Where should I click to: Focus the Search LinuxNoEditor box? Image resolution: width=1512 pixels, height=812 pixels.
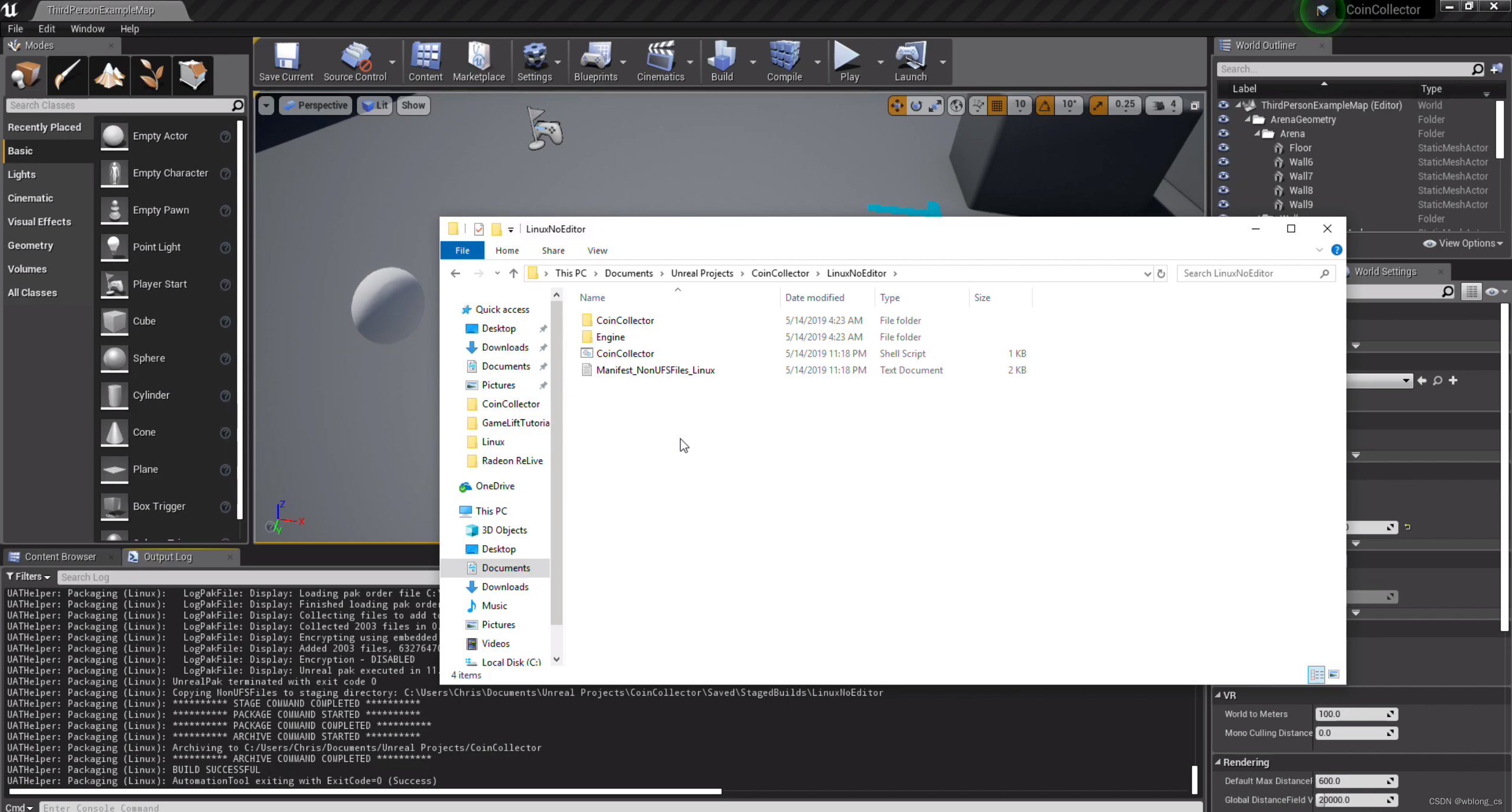click(x=1256, y=273)
